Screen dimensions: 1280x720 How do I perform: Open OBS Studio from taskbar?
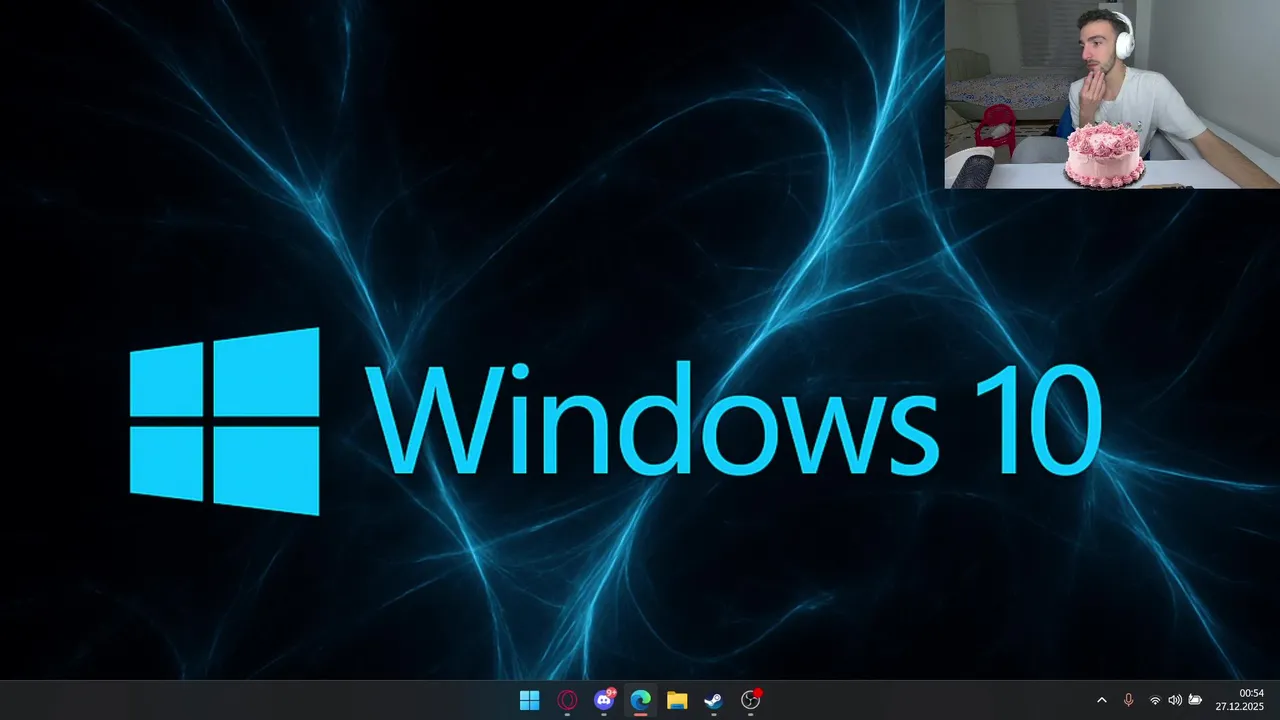[x=751, y=700]
